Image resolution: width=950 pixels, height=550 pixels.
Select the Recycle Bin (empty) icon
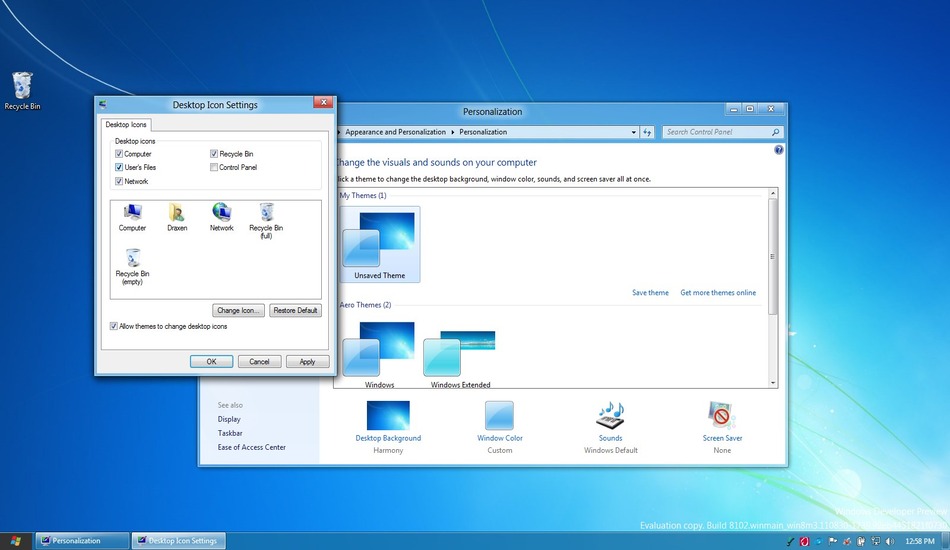tap(132, 260)
